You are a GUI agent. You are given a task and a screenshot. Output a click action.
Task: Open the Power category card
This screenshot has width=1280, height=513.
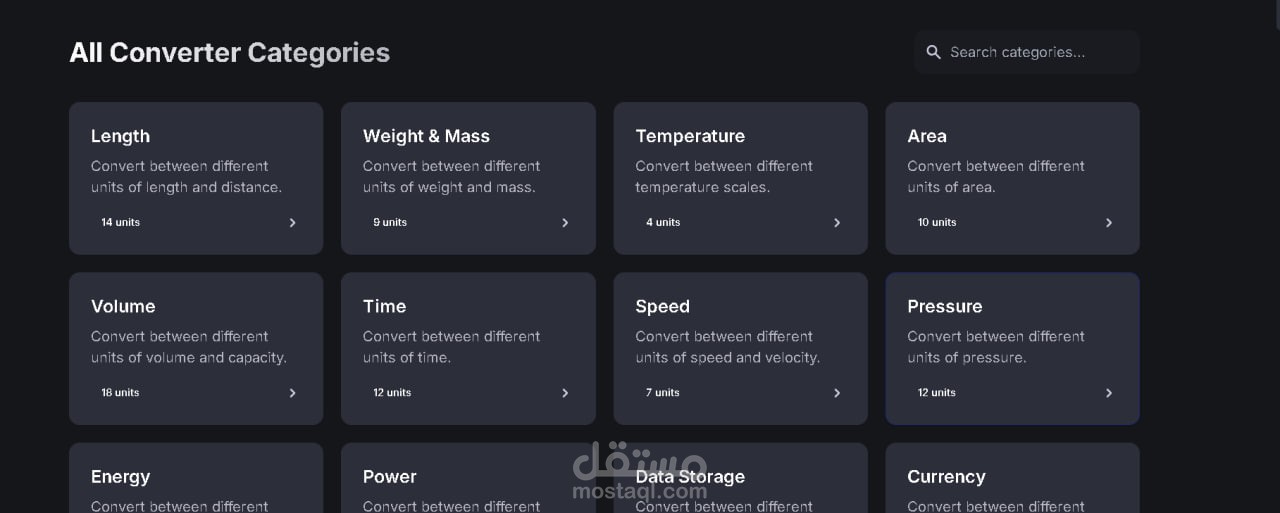coord(468,478)
